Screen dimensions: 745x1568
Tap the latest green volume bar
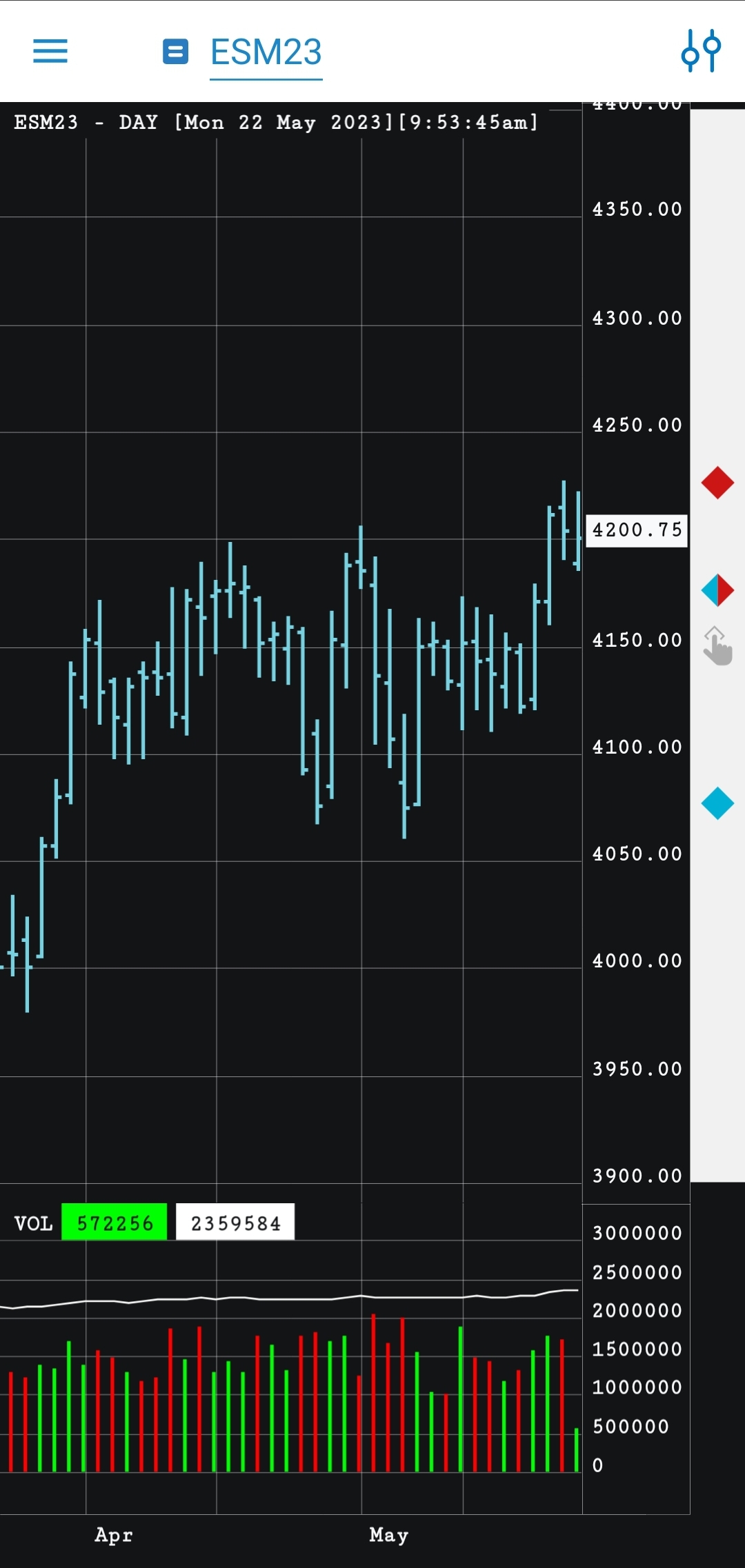pos(577,1450)
